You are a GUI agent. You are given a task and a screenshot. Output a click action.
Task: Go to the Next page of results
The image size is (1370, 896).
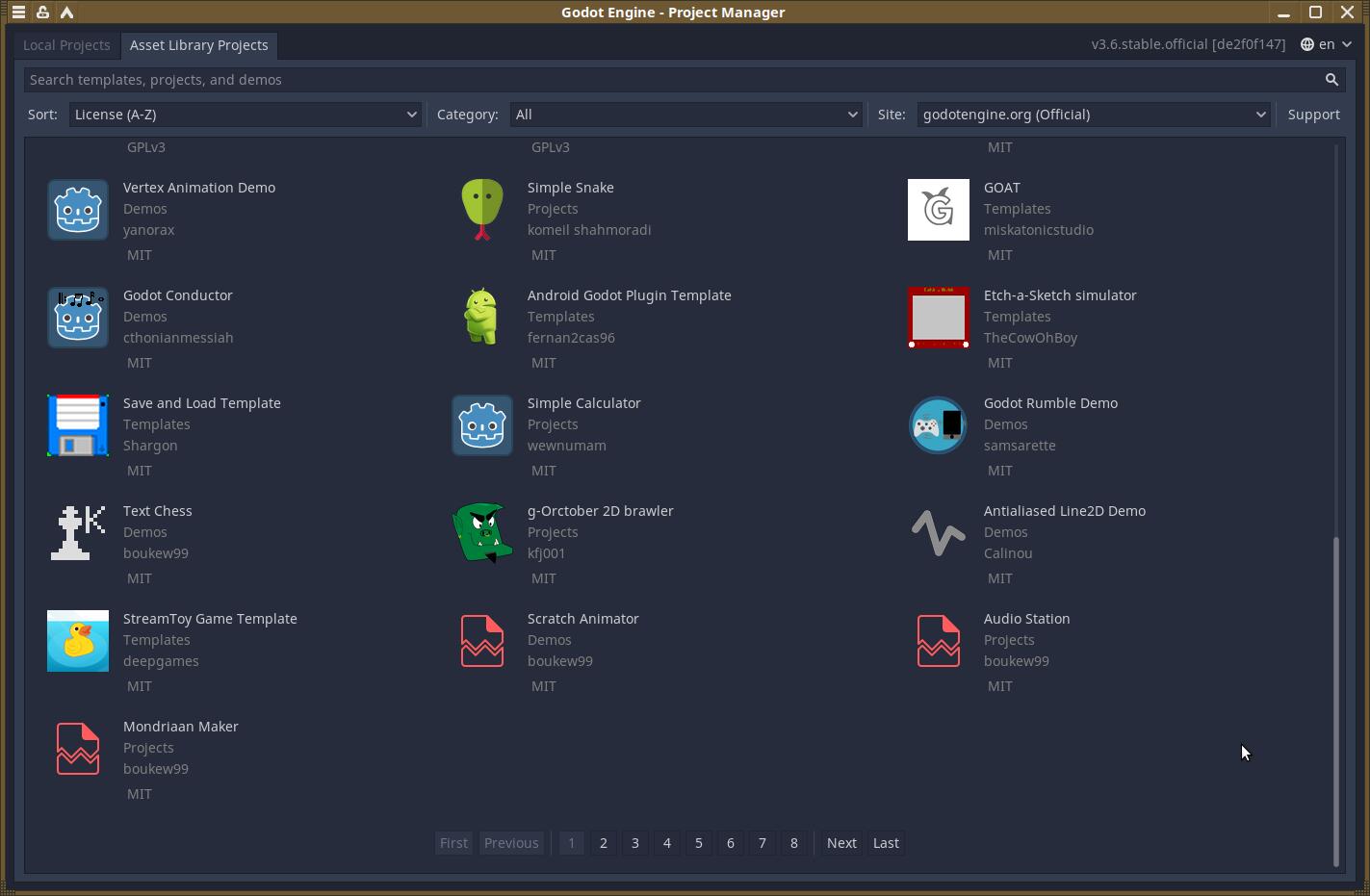(841, 843)
